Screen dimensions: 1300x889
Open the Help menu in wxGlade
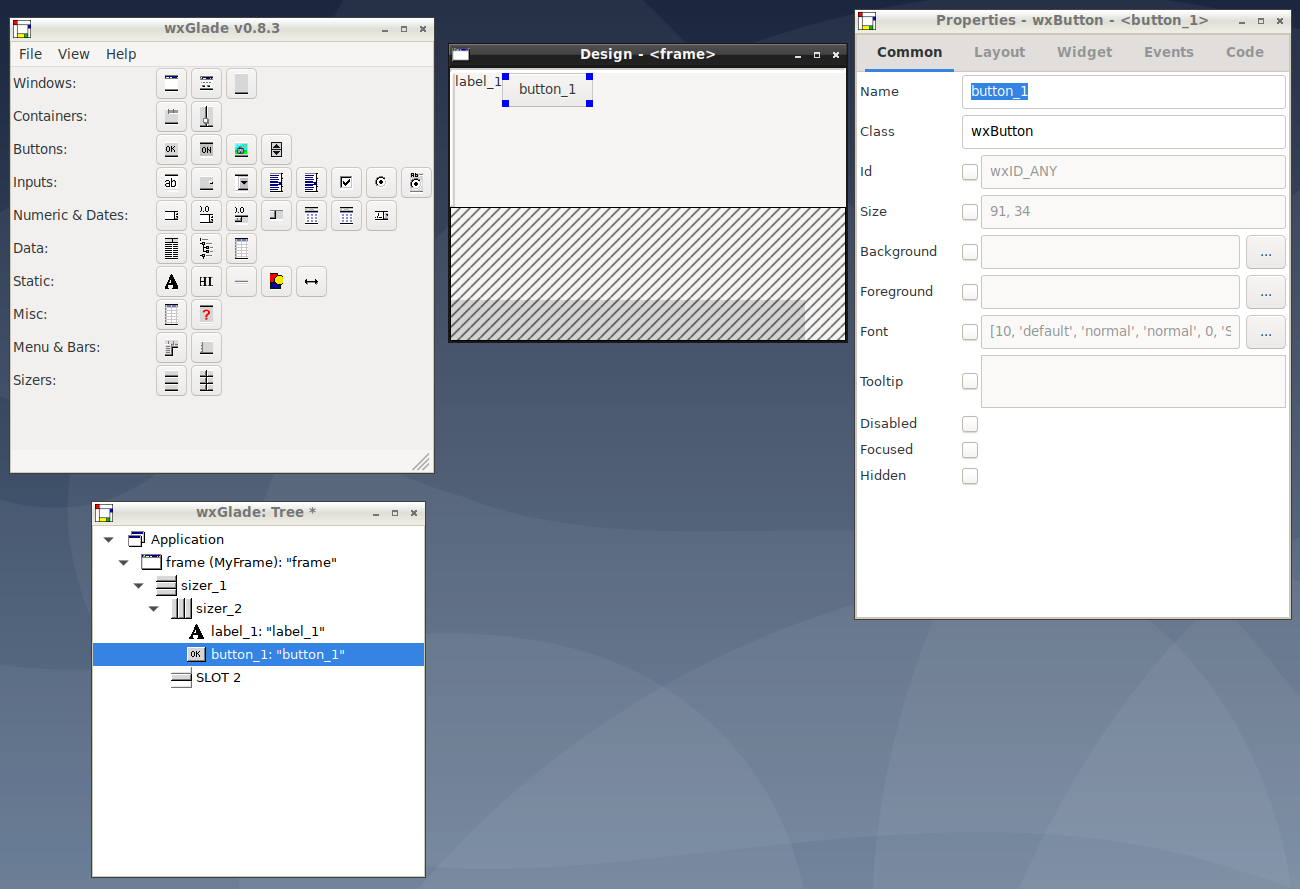coord(121,54)
